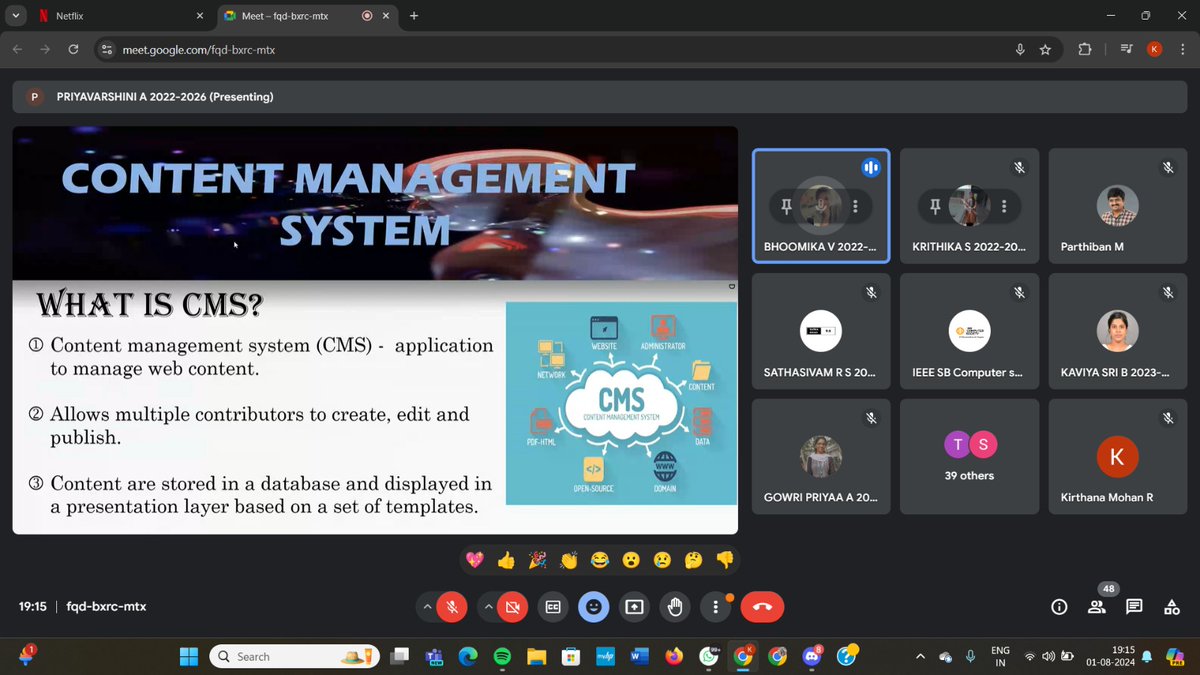Image resolution: width=1200 pixels, height=675 pixels.
Task: Open media controls icon in Chrome toolbar
Action: pos(1127,49)
